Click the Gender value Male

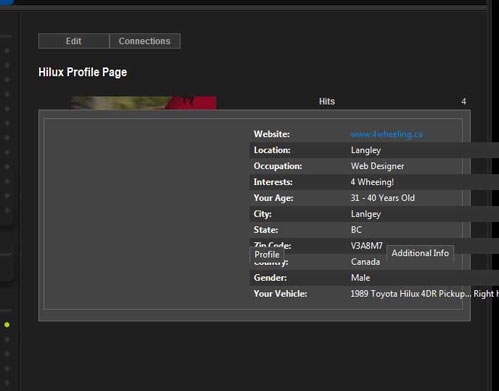tap(360, 278)
